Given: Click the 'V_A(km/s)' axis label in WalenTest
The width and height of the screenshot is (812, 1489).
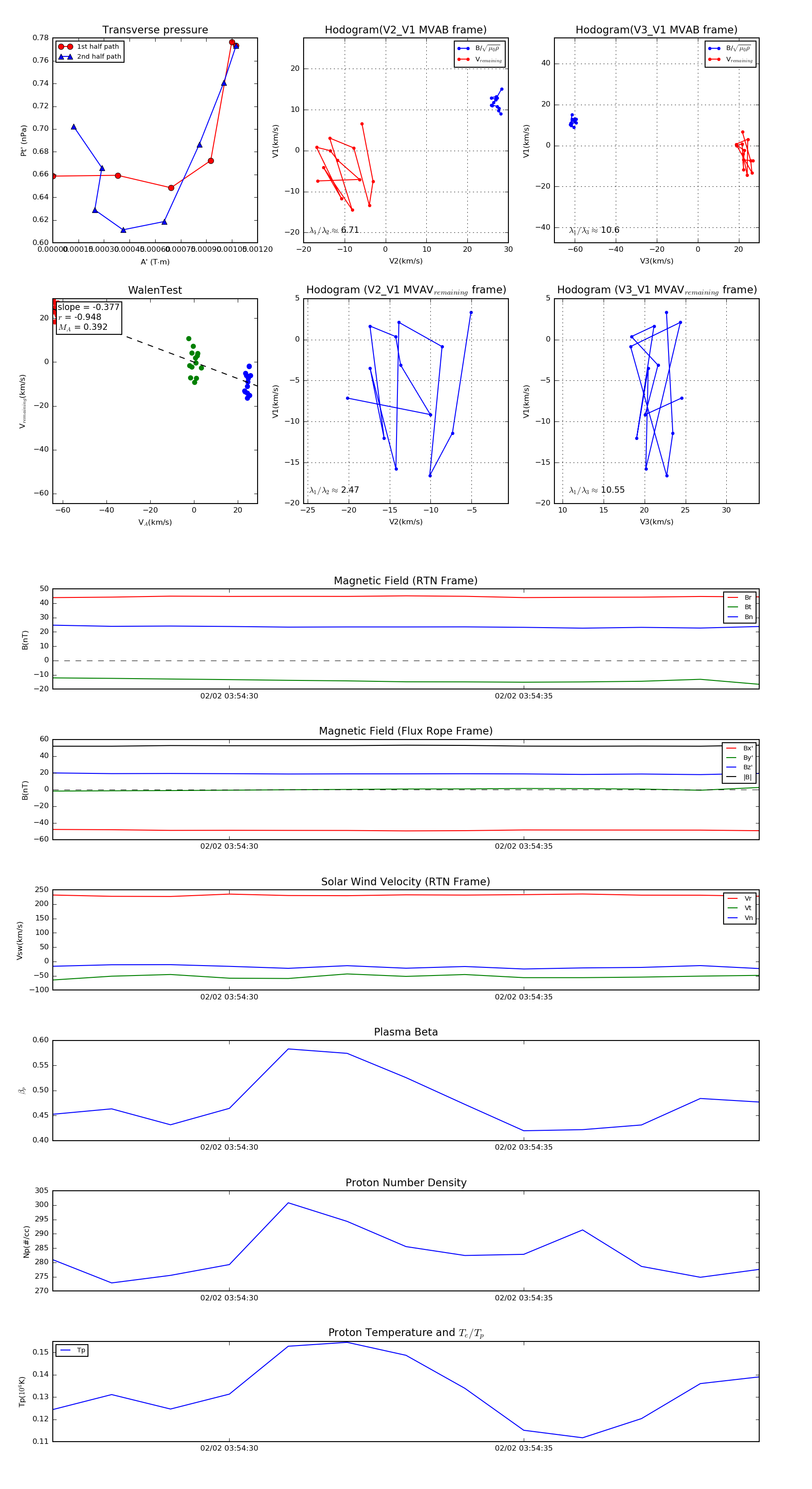Looking at the screenshot, I should (155, 522).
